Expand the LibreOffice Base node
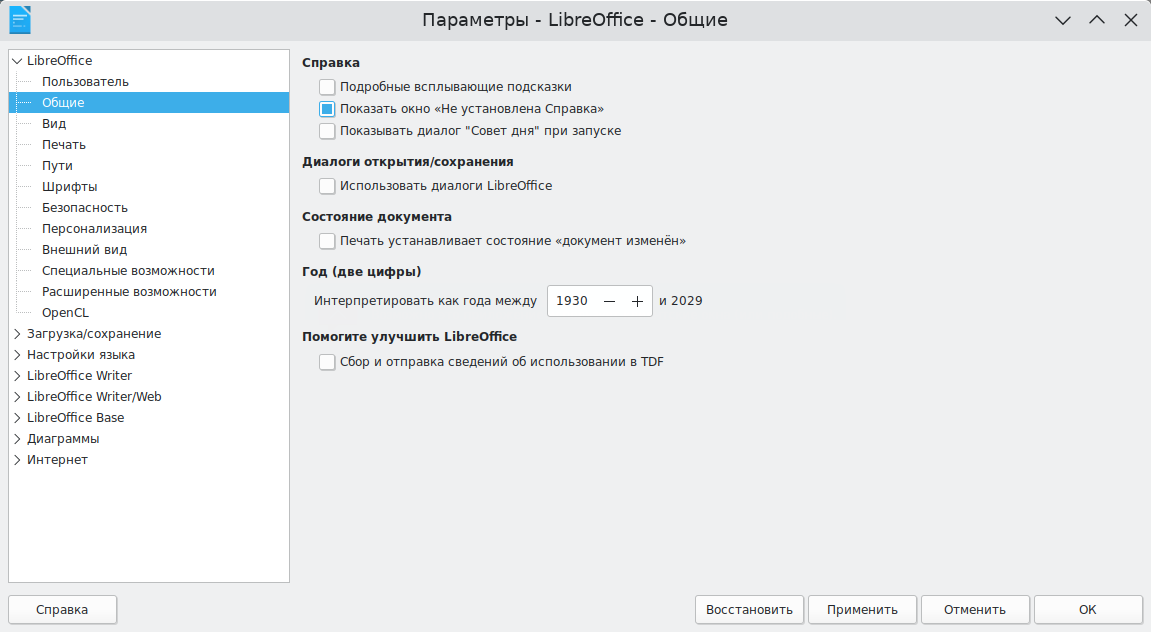The width and height of the screenshot is (1151, 632). [x=17, y=418]
